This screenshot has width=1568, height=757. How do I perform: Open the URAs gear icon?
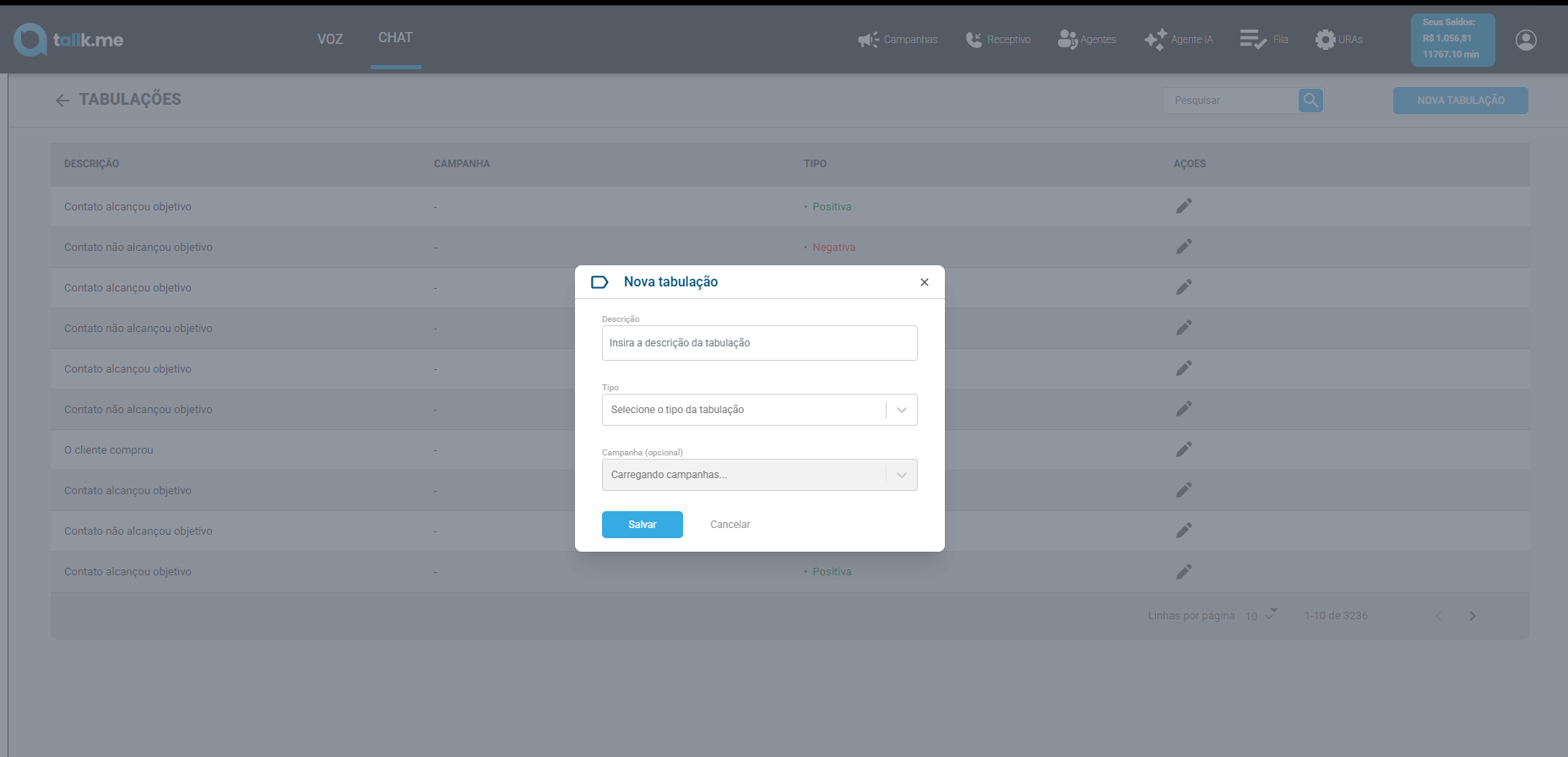(1326, 40)
